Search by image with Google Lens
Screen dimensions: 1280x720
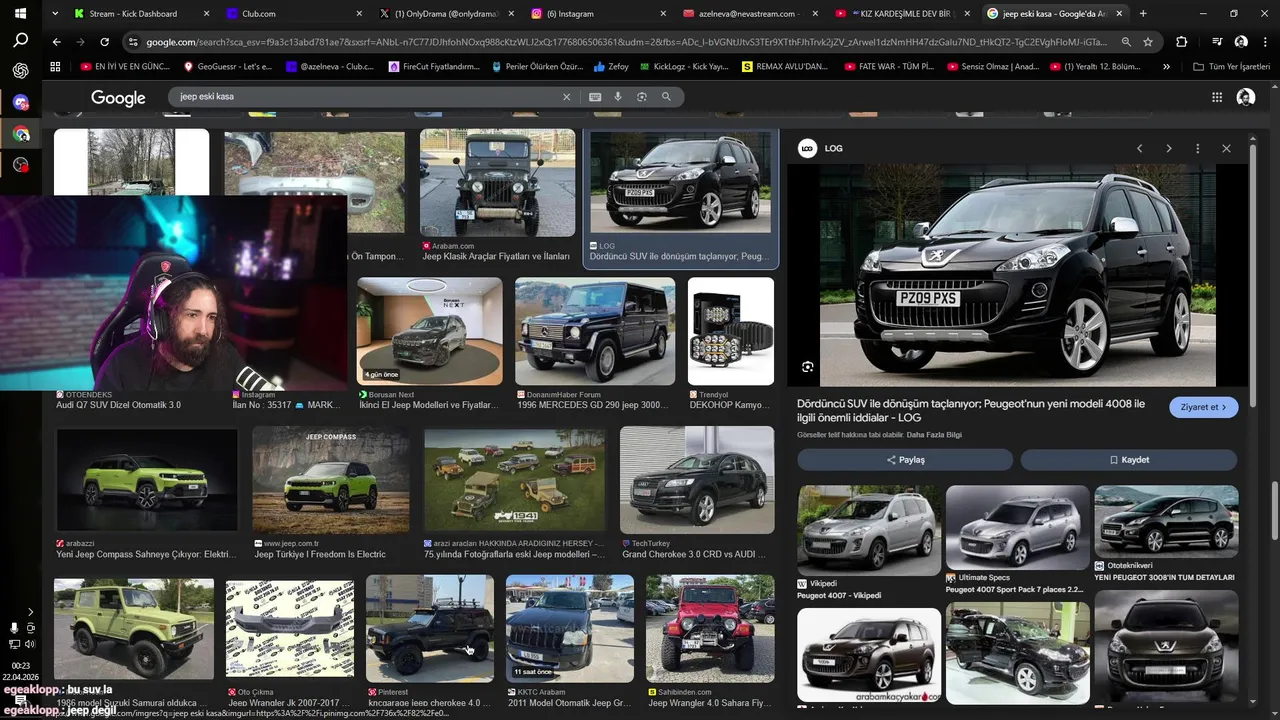642,97
